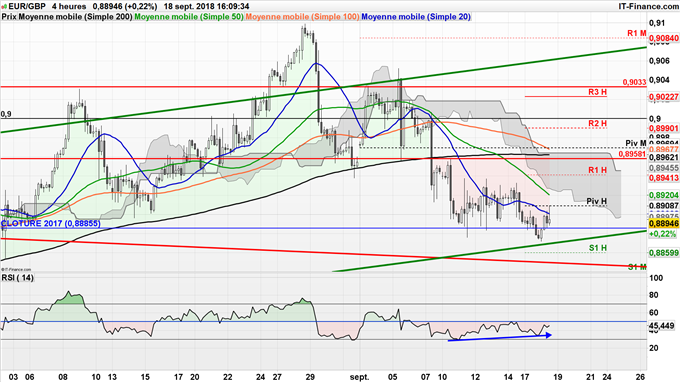Click the 'R1 M' resistance label

(637, 33)
